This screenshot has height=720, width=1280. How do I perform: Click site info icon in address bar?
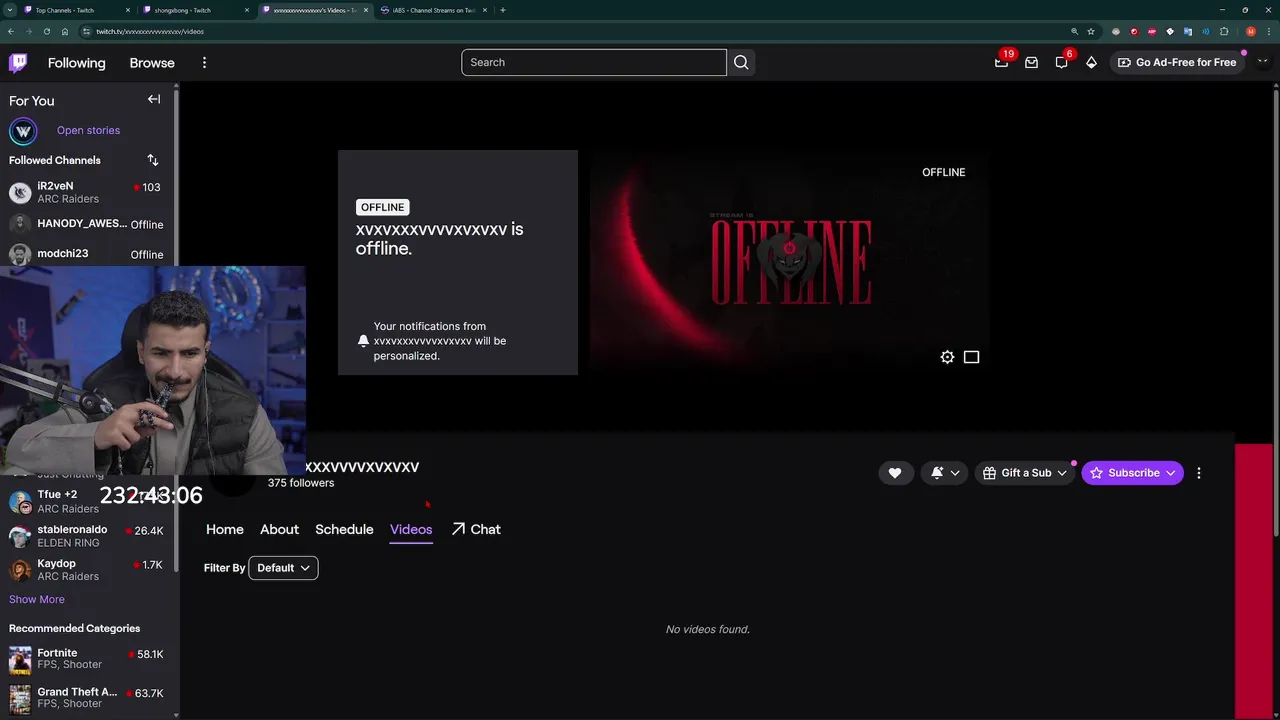(86, 31)
